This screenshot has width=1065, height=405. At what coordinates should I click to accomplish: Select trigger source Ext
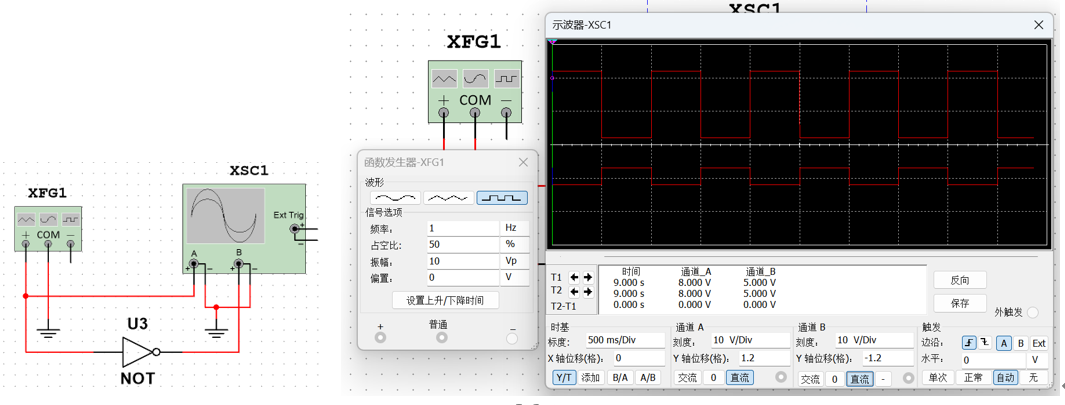click(x=1039, y=342)
